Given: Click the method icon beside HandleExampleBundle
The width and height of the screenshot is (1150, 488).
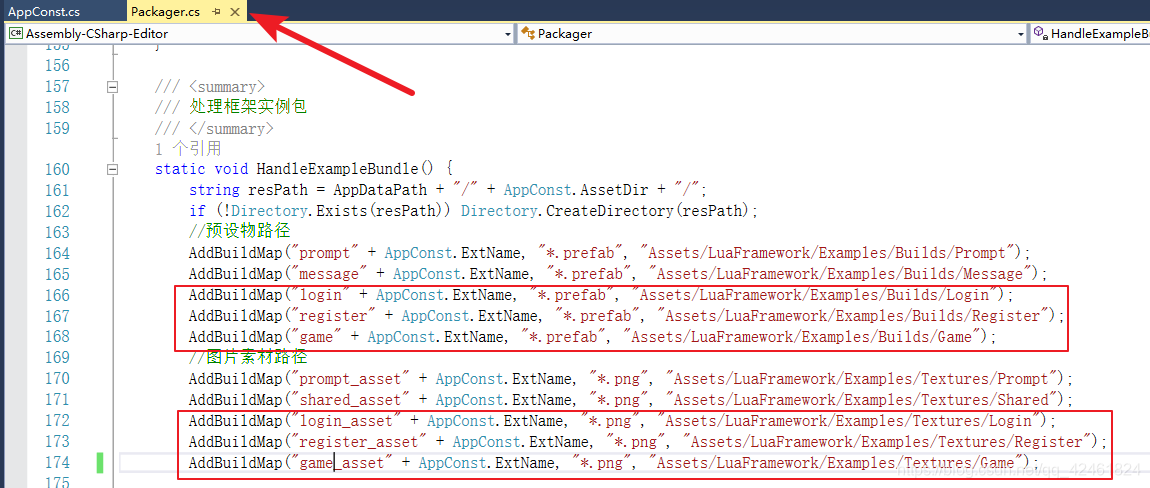Looking at the screenshot, I should [x=1040, y=34].
